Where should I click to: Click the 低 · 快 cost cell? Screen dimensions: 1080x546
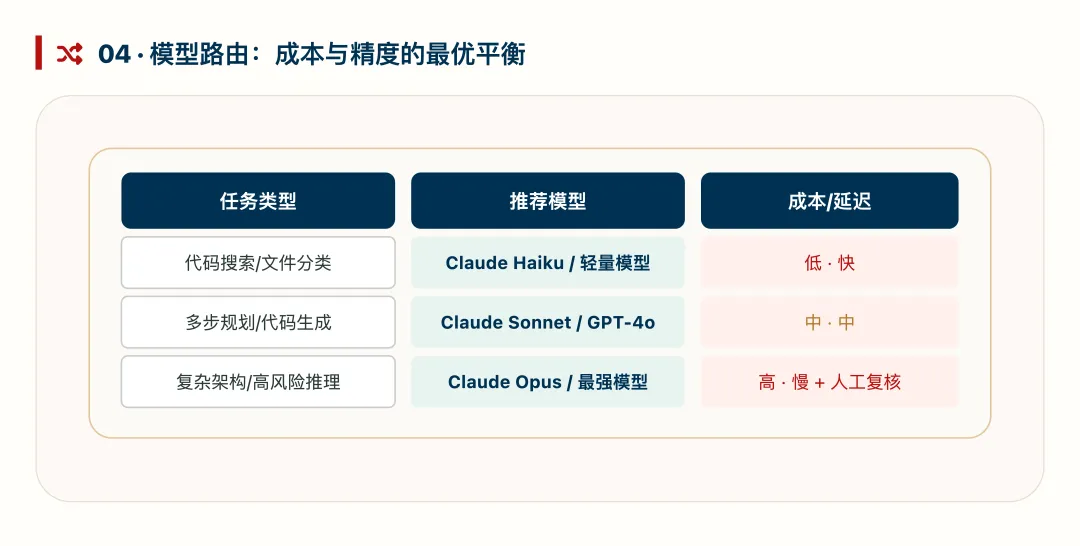(x=829, y=262)
